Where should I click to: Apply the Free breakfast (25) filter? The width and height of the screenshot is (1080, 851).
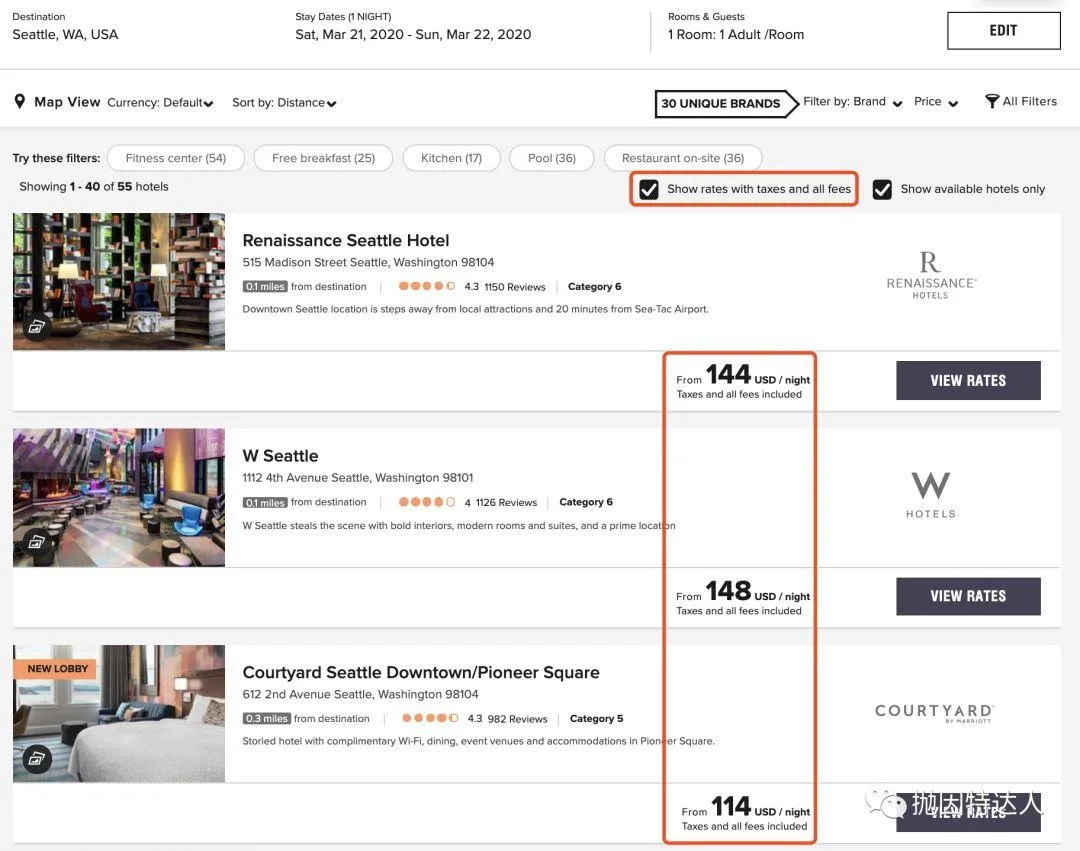[x=323, y=158]
